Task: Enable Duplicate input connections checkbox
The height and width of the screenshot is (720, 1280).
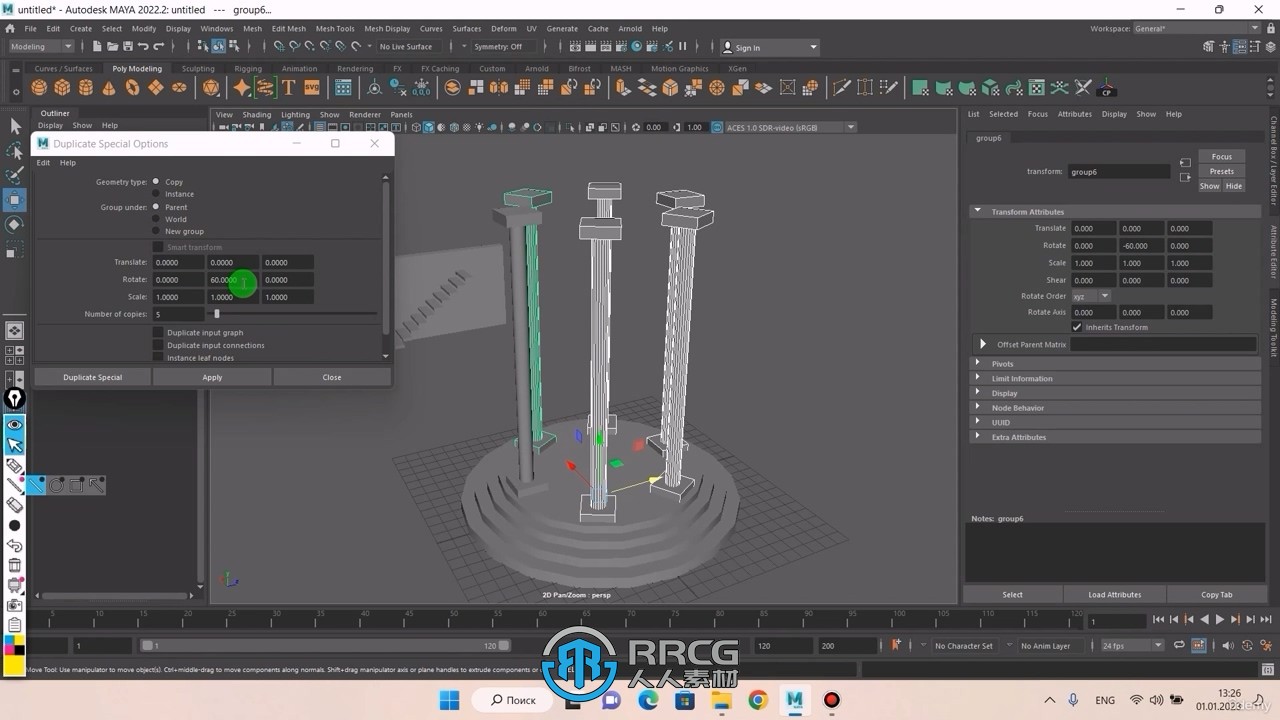Action: [158, 345]
